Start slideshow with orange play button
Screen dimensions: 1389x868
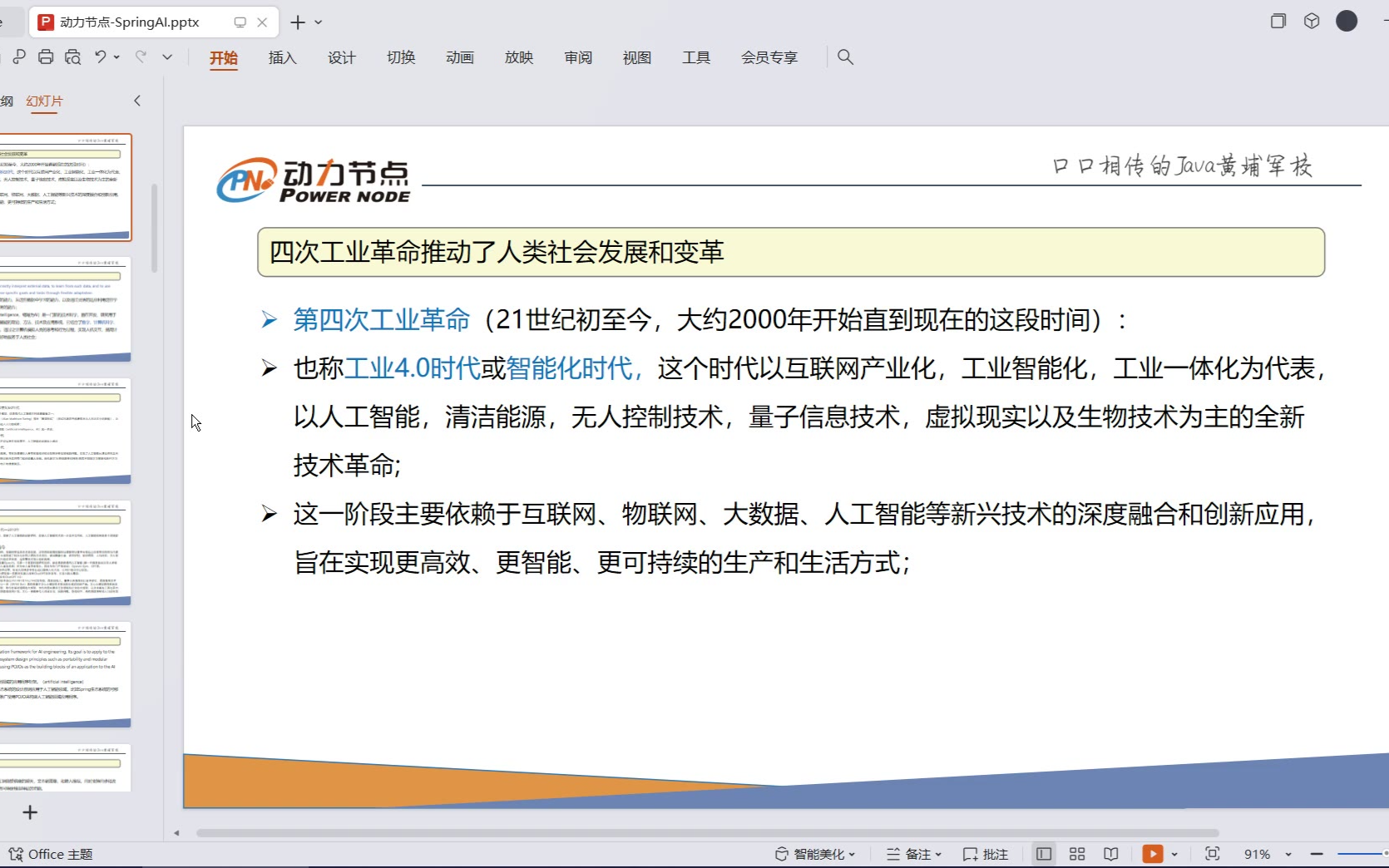(1152, 854)
